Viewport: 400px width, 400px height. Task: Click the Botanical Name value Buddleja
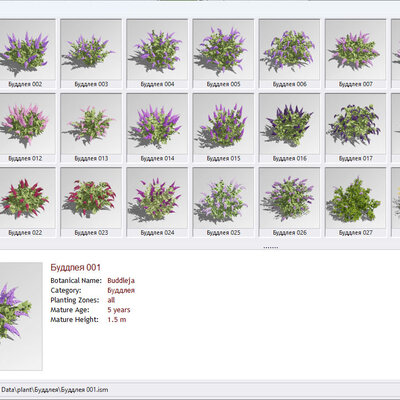[x=121, y=281]
